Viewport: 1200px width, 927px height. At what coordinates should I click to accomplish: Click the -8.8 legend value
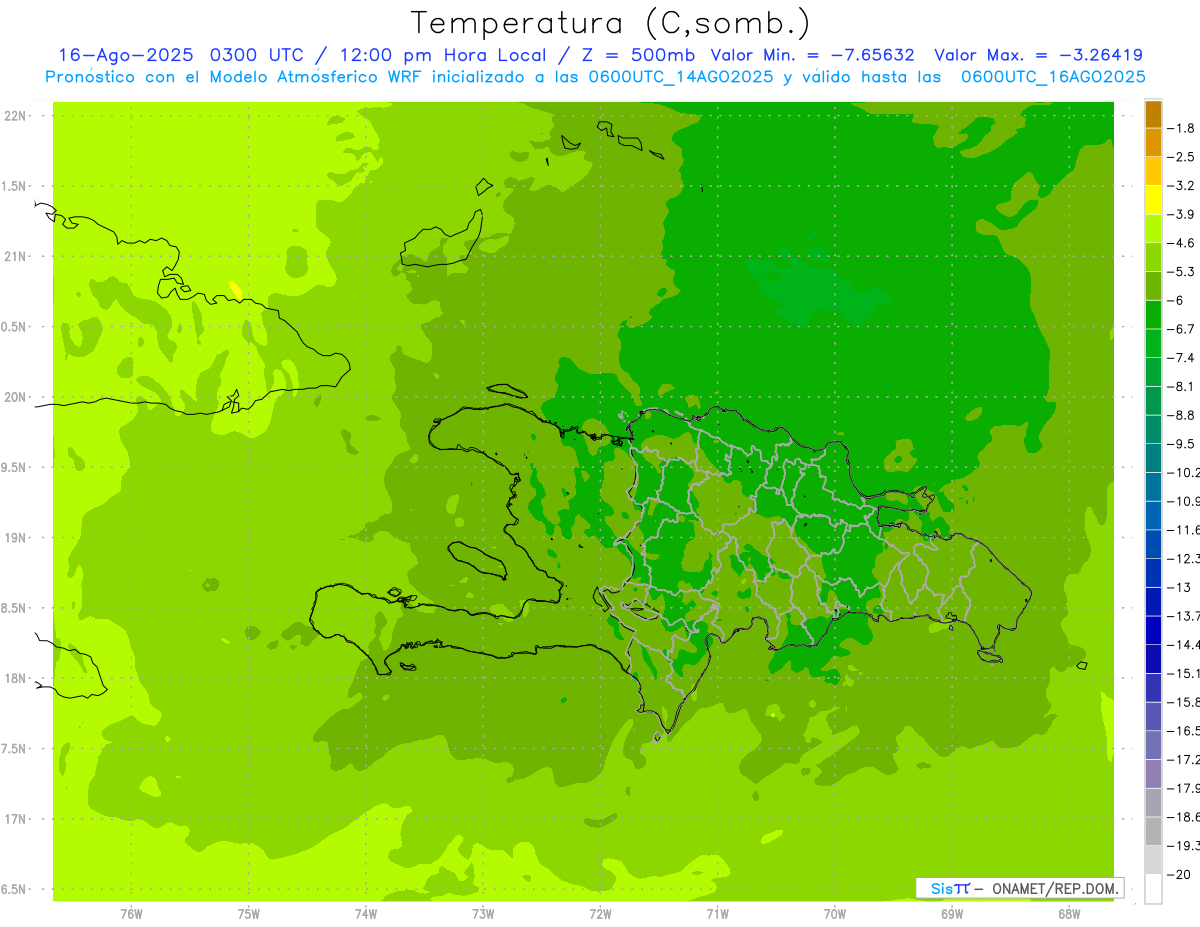1180,415
